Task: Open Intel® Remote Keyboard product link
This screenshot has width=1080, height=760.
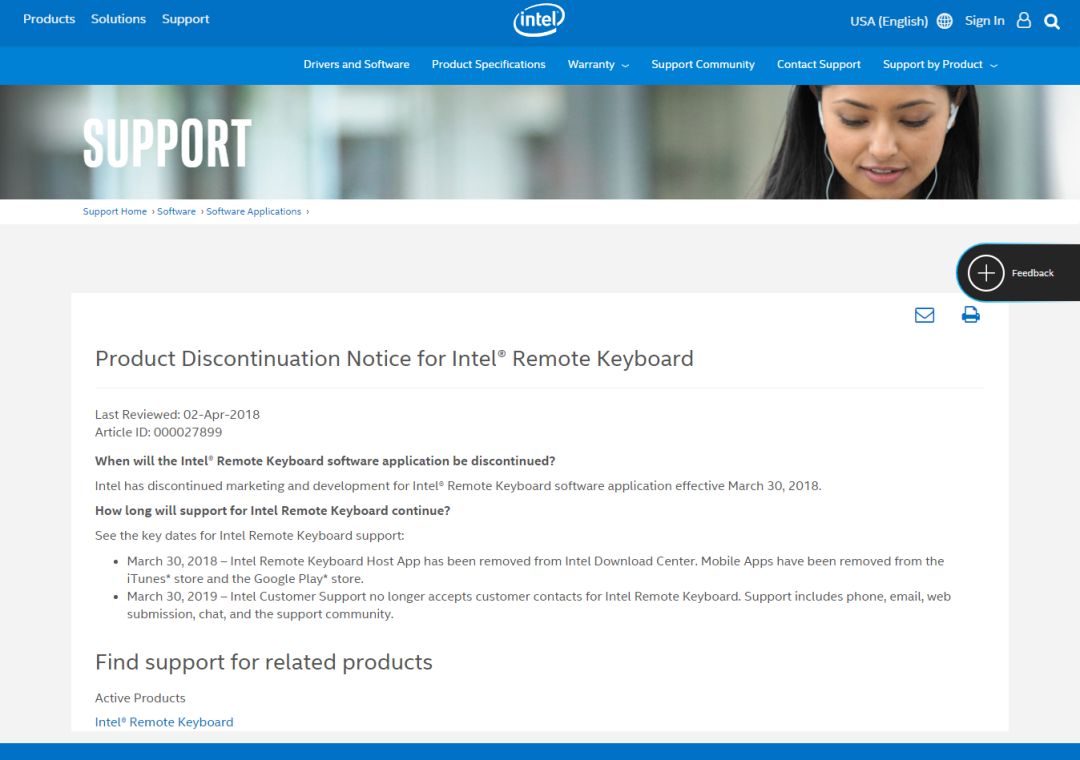Action: click(164, 721)
